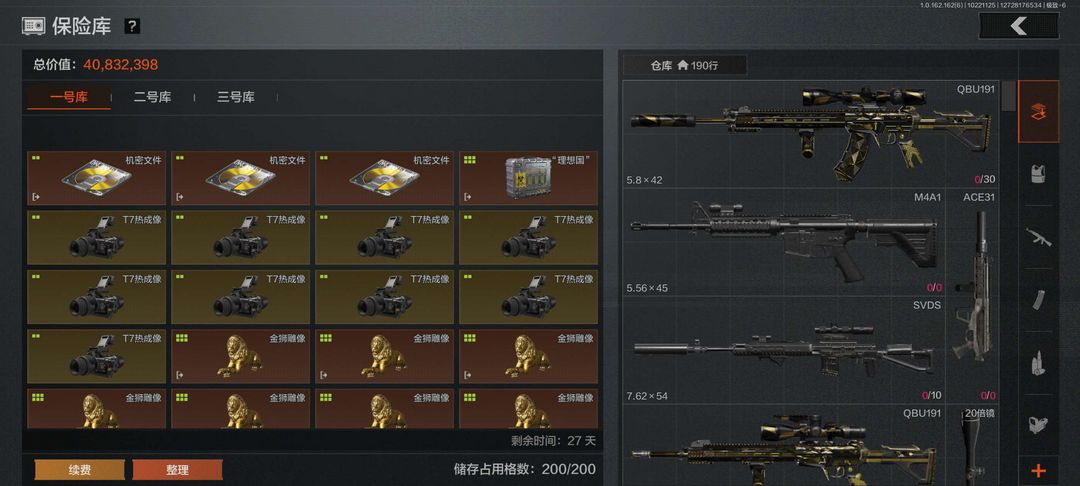Select the M4A1 rifle in warehouse

point(784,242)
